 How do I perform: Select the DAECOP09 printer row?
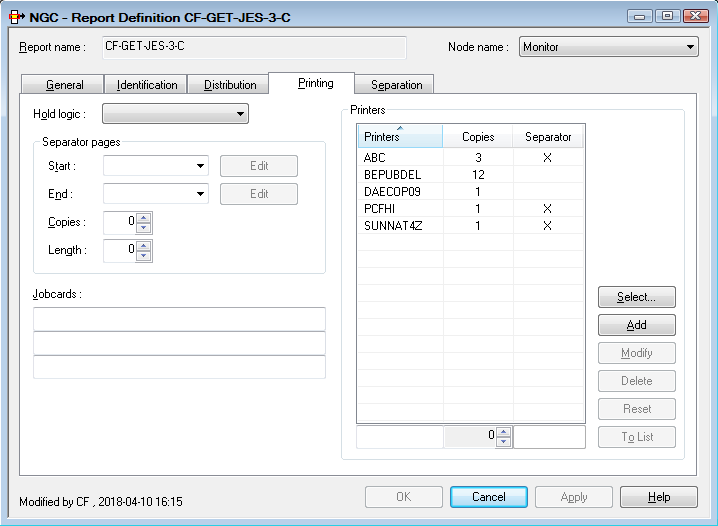470,191
